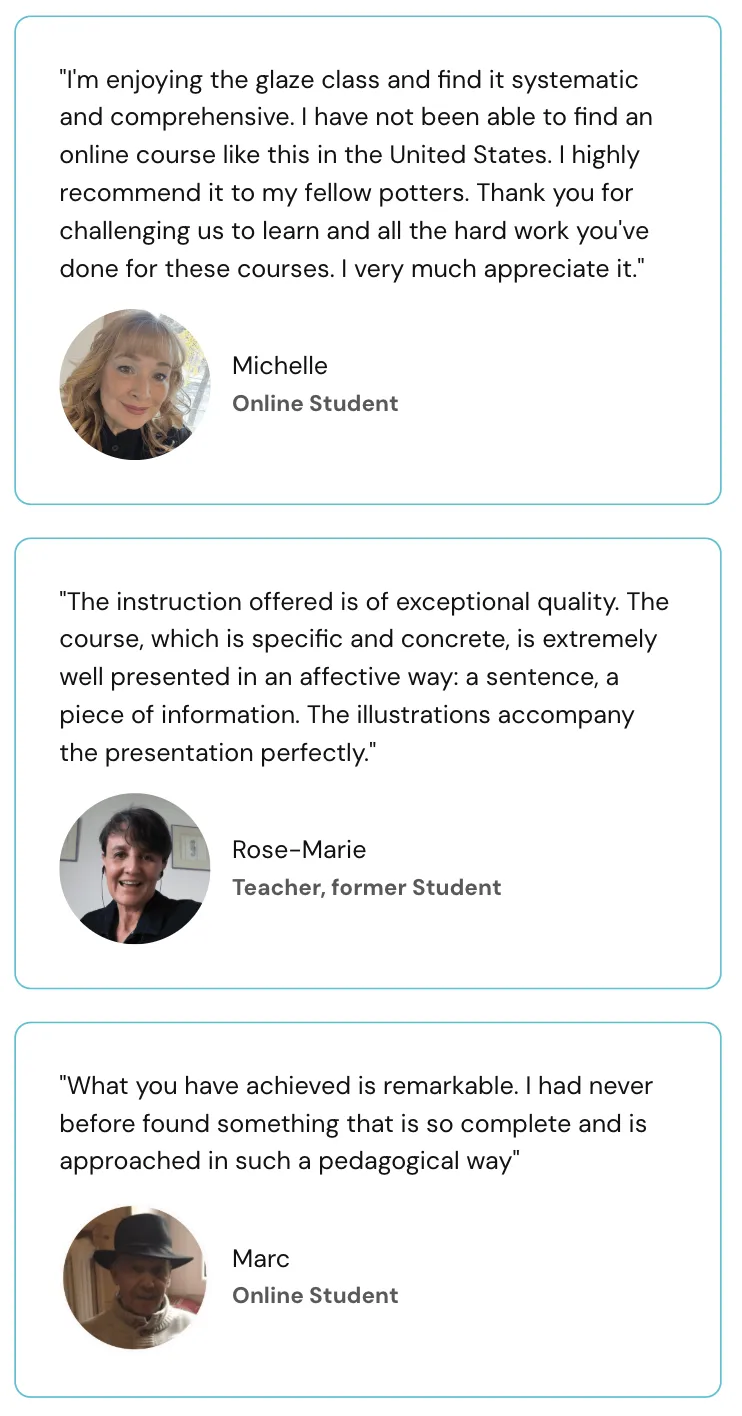Click Michelle's profile photo

click(135, 384)
